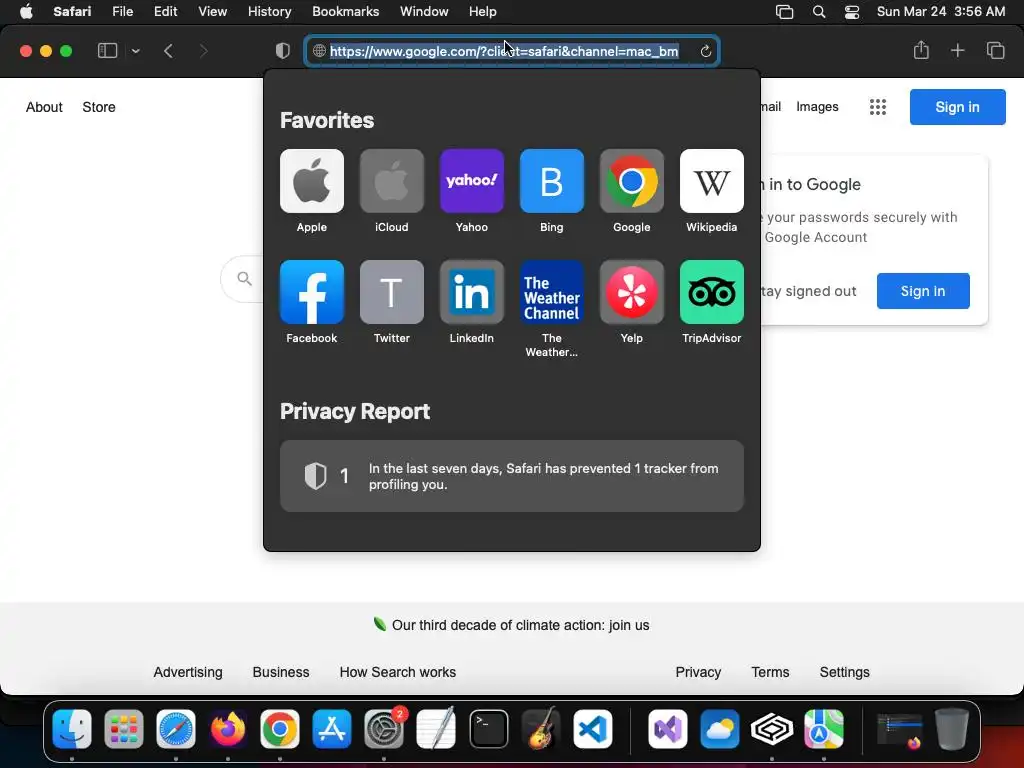Click the top-right Sign in button
1024x768 pixels.
[957, 107]
